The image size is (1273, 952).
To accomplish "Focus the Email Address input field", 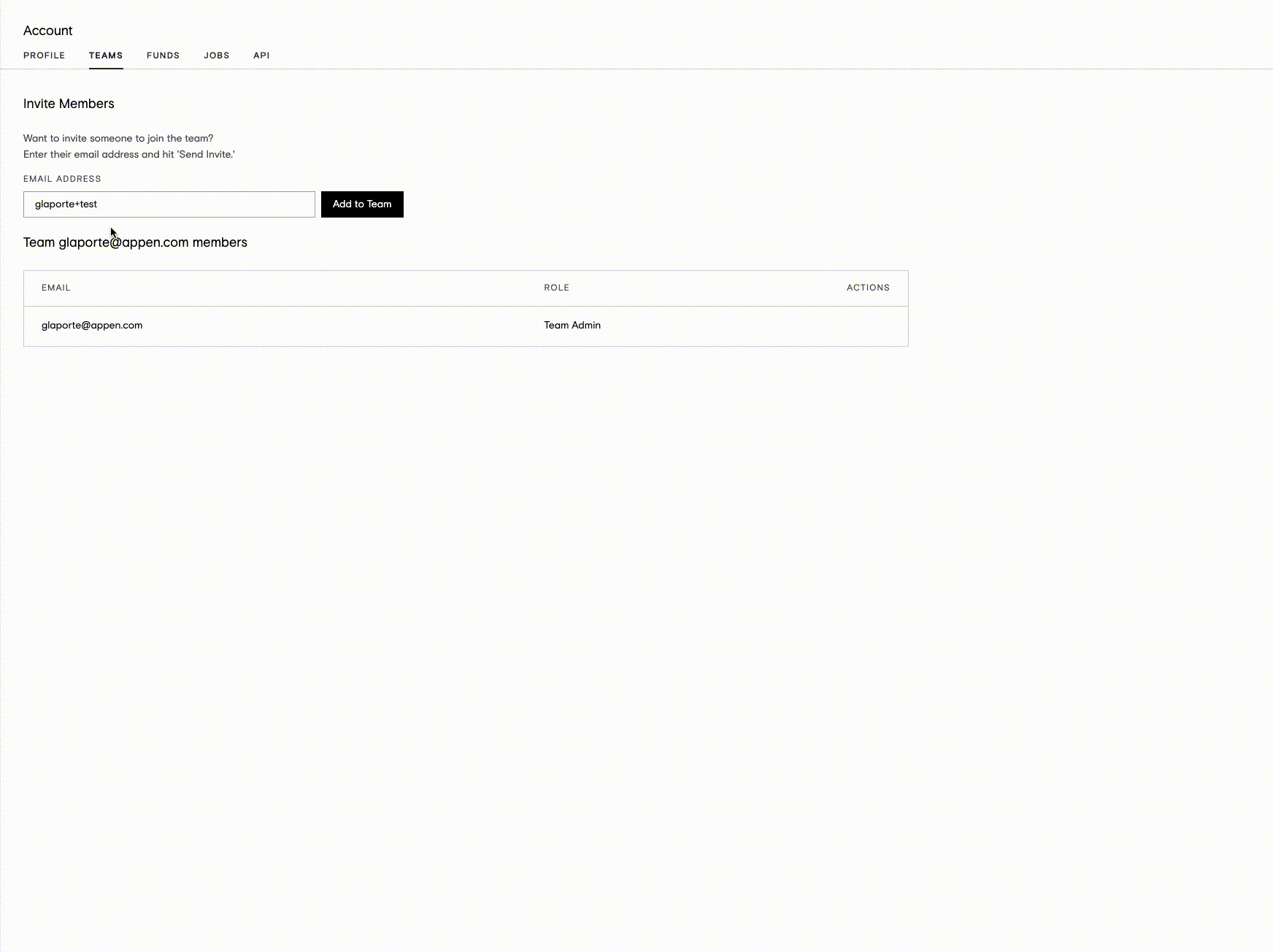I will point(169,204).
